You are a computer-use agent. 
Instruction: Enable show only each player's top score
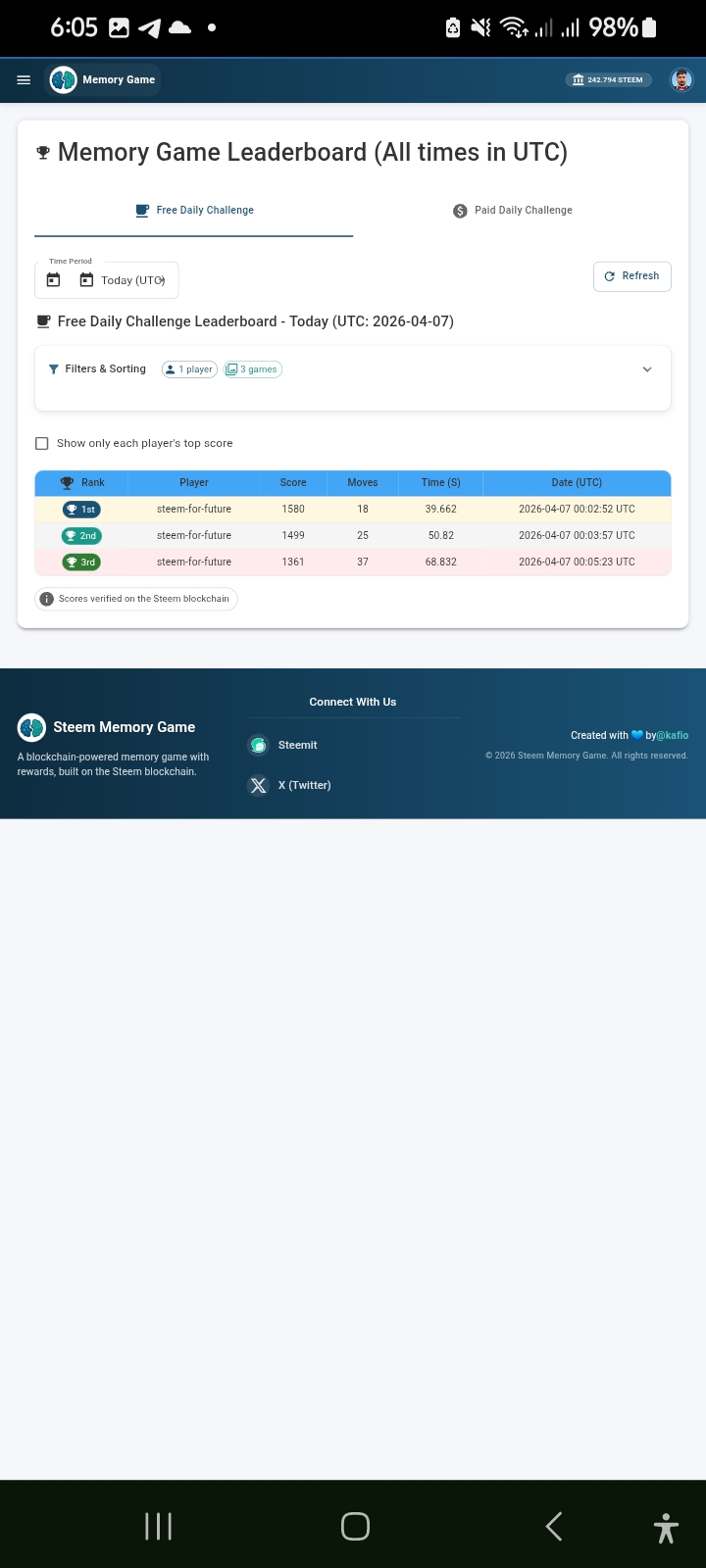pos(42,444)
